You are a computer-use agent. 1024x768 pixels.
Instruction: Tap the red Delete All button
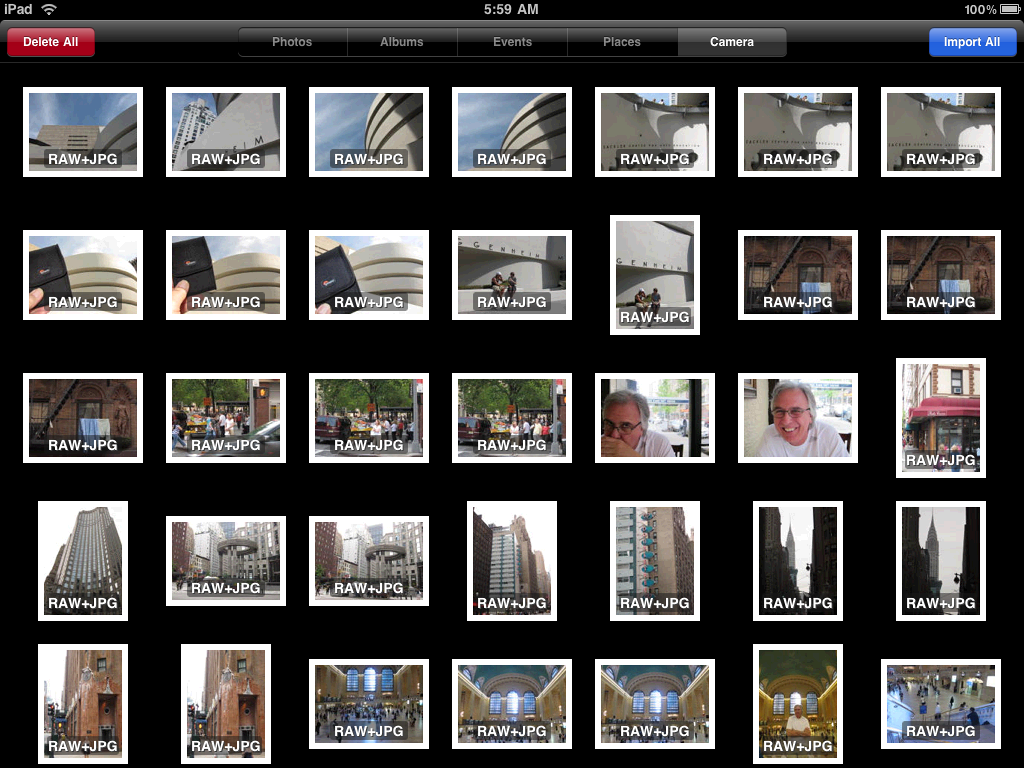coord(51,42)
